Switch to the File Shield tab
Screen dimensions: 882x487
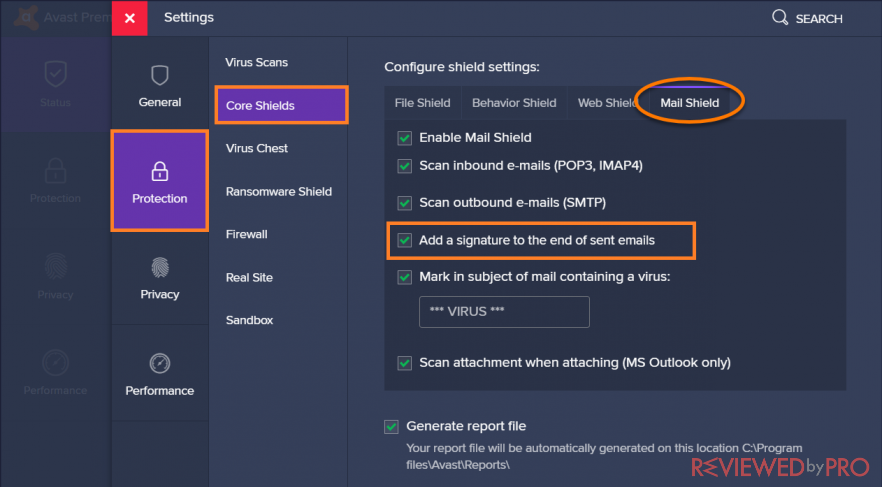coord(422,103)
